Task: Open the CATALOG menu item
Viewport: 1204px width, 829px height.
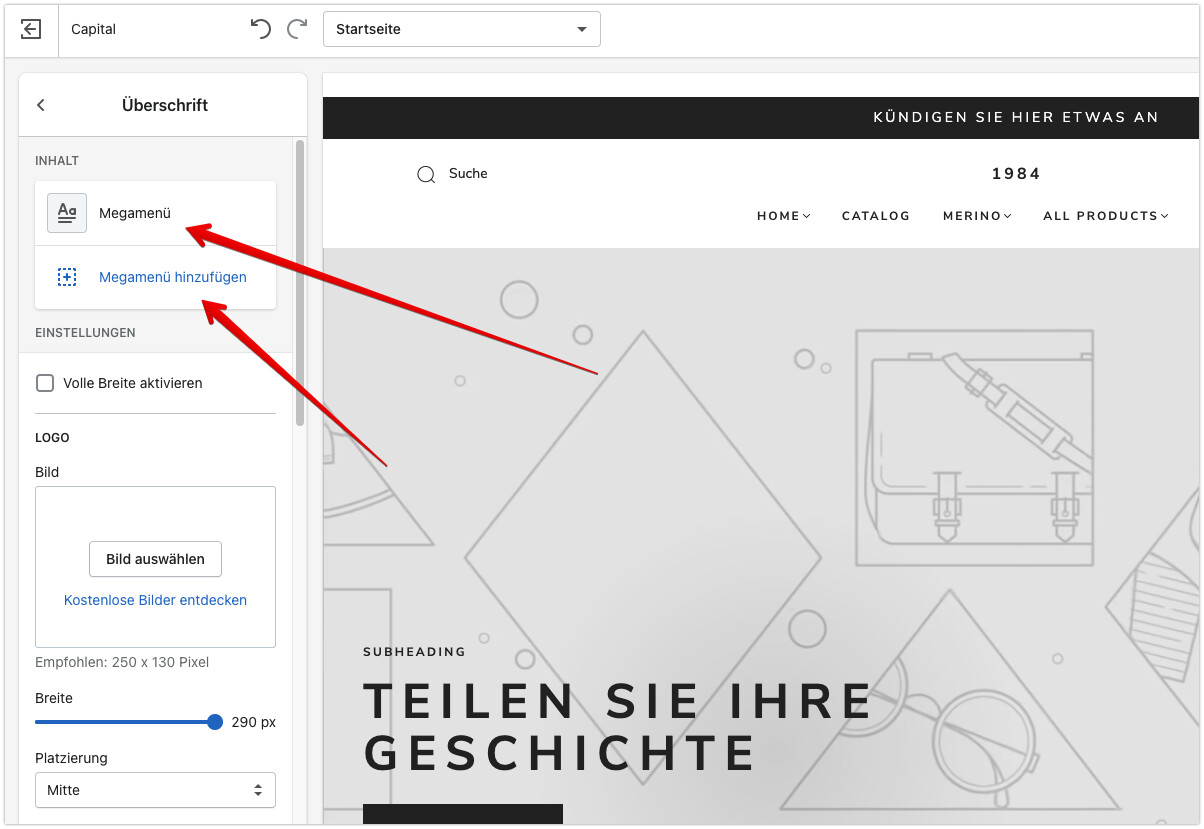Action: click(x=876, y=216)
